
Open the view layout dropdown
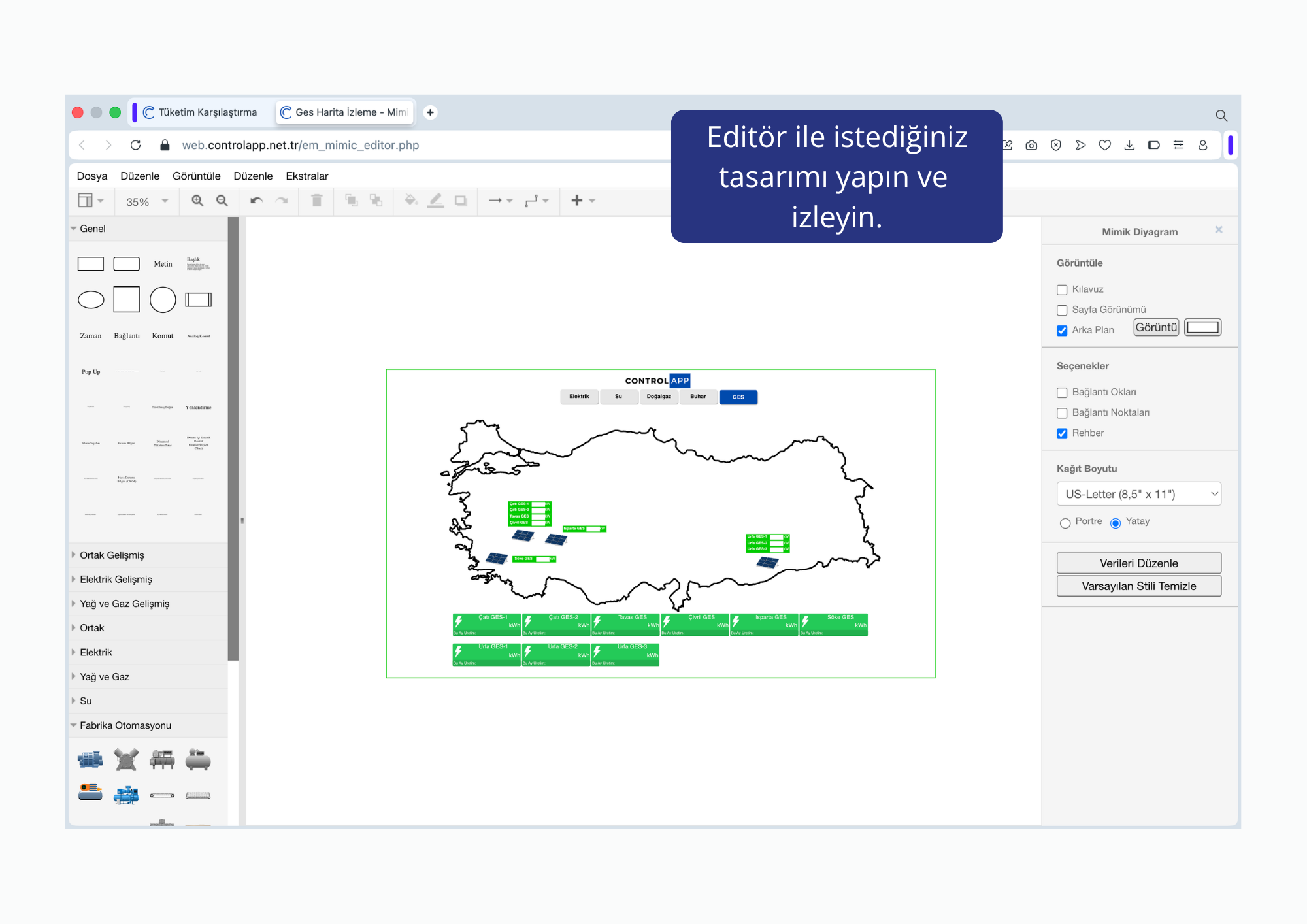91,201
